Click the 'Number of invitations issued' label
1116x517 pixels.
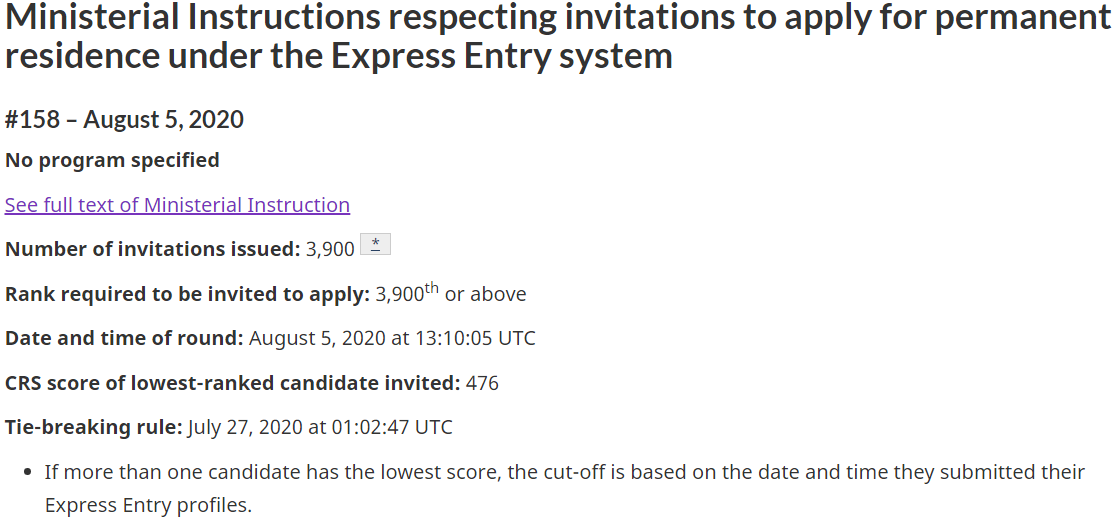pyautogui.click(x=152, y=249)
